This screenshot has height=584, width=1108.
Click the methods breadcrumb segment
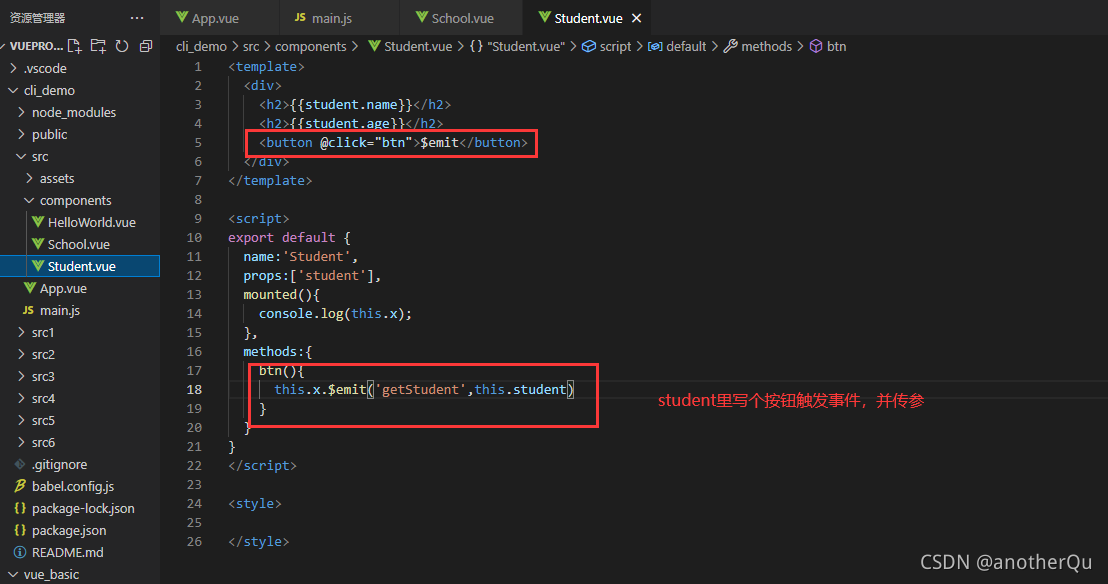pyautogui.click(x=766, y=46)
